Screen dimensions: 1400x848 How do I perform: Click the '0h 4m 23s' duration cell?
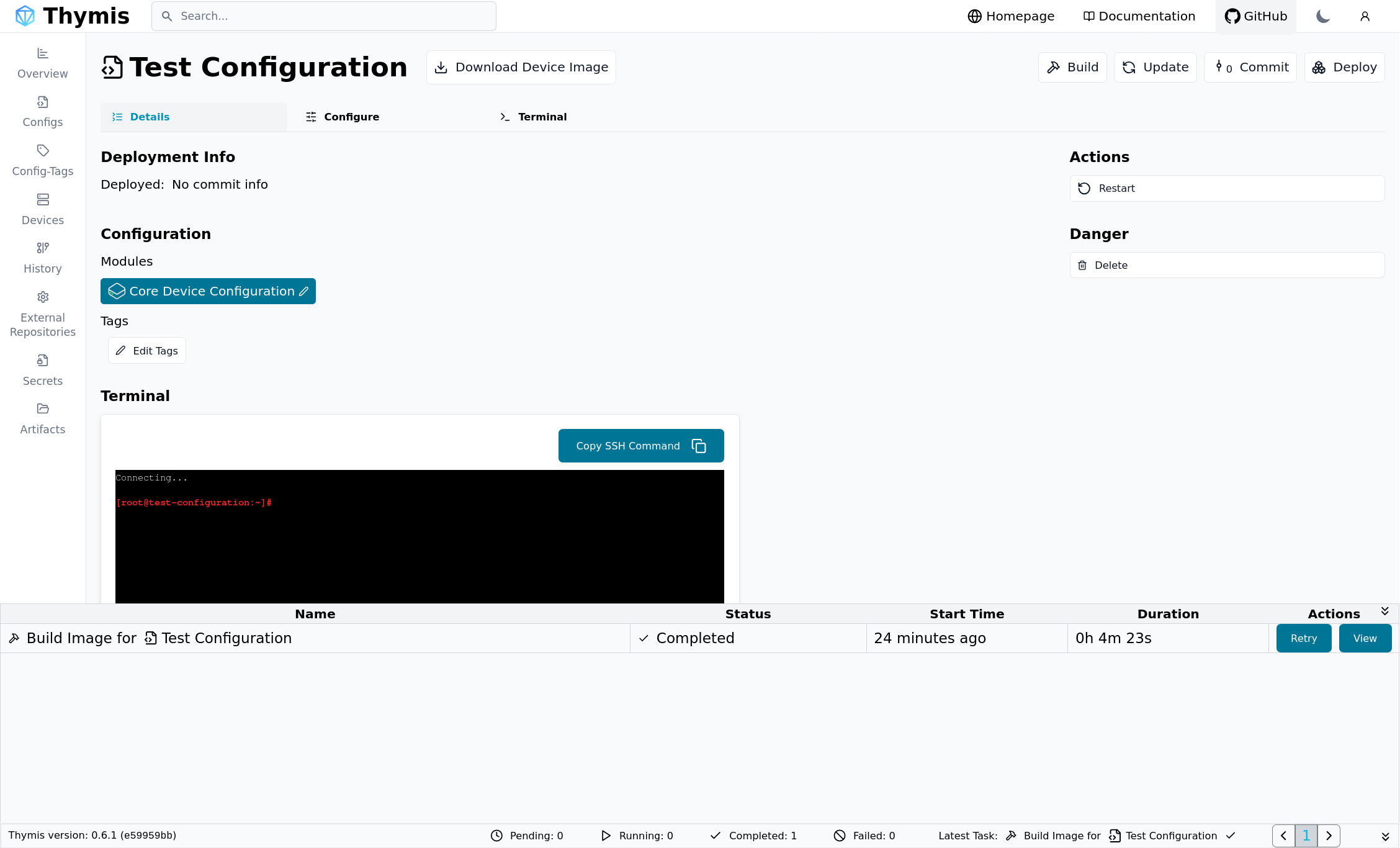(x=1168, y=638)
